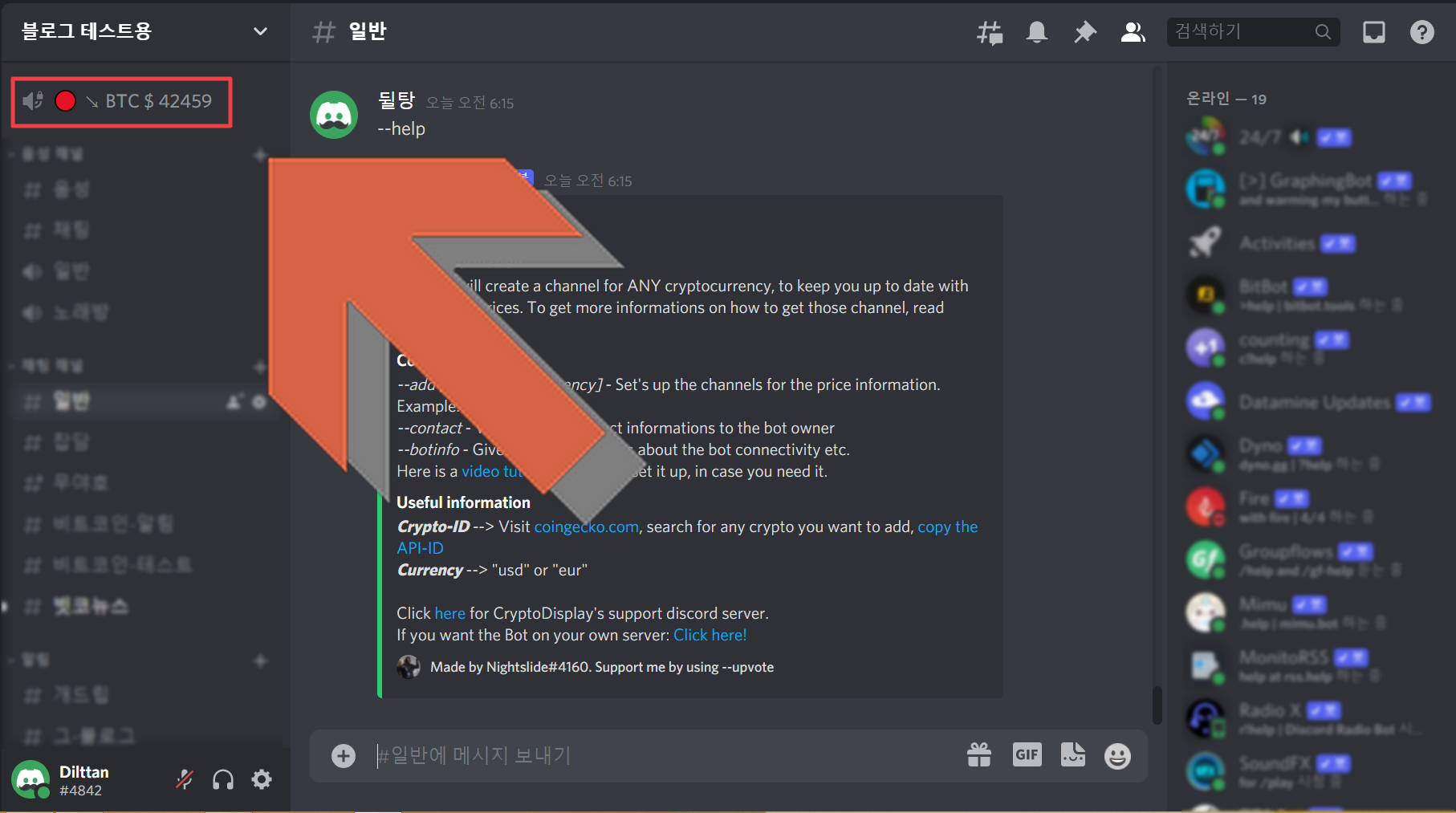Open the # 음성 text channel

pos(143,190)
